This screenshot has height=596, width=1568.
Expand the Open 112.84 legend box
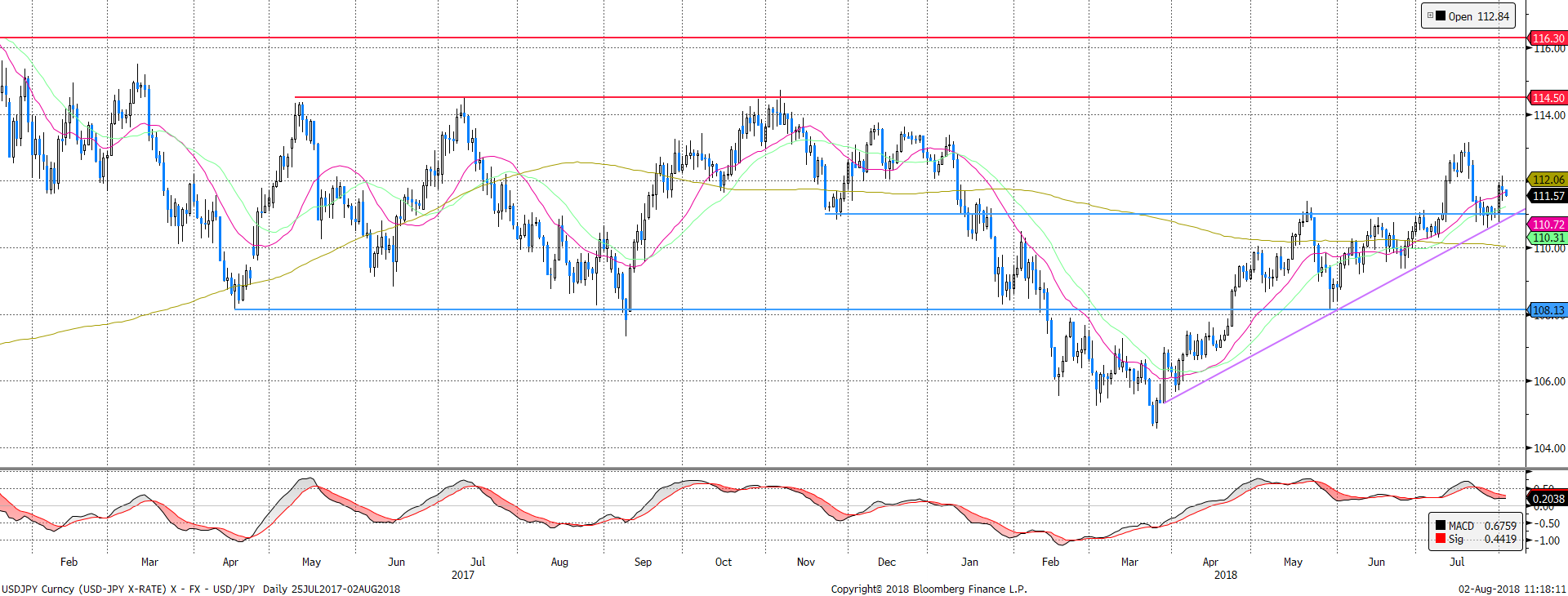[x=1431, y=16]
